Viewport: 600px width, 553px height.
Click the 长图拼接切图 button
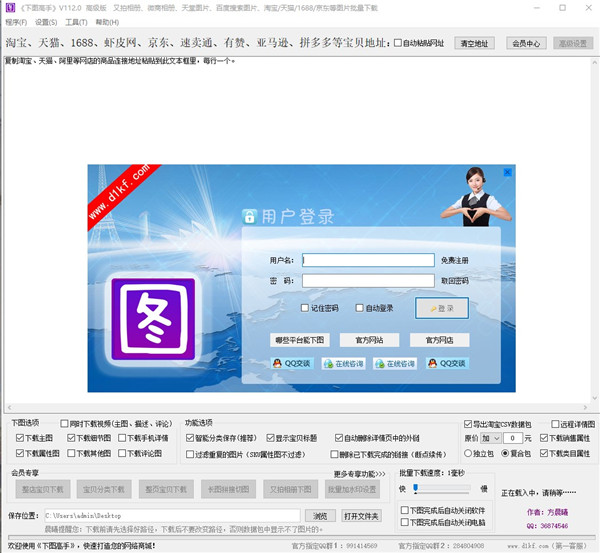(228, 489)
